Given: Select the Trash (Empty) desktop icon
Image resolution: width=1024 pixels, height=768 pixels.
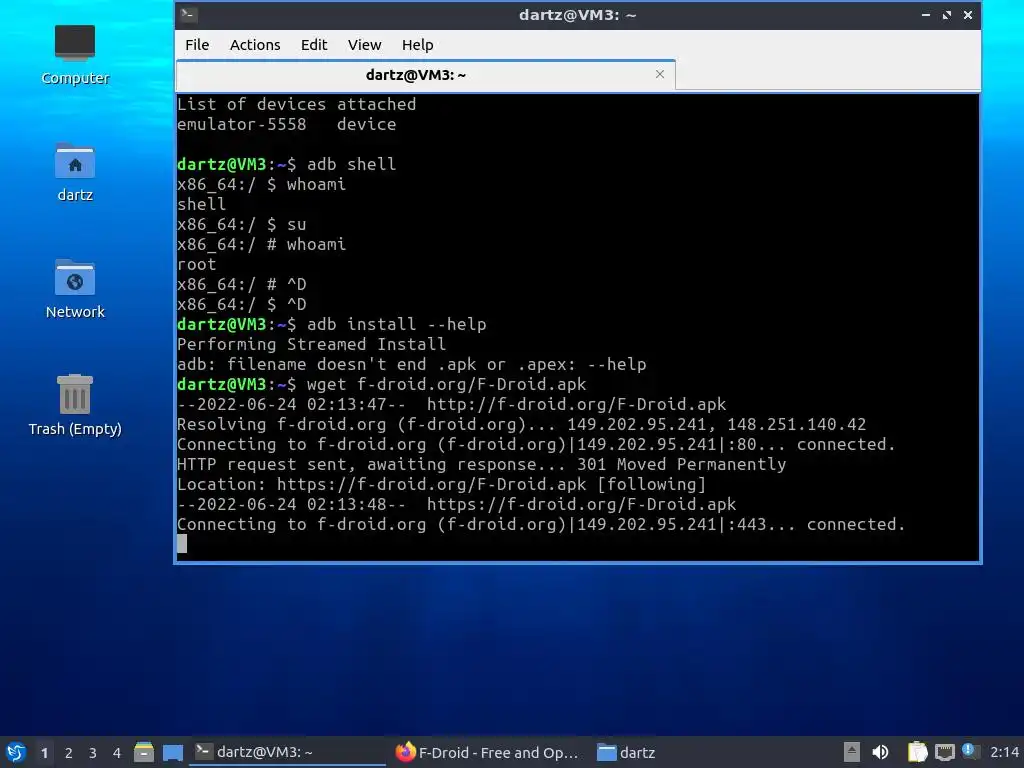Looking at the screenshot, I should point(75,405).
